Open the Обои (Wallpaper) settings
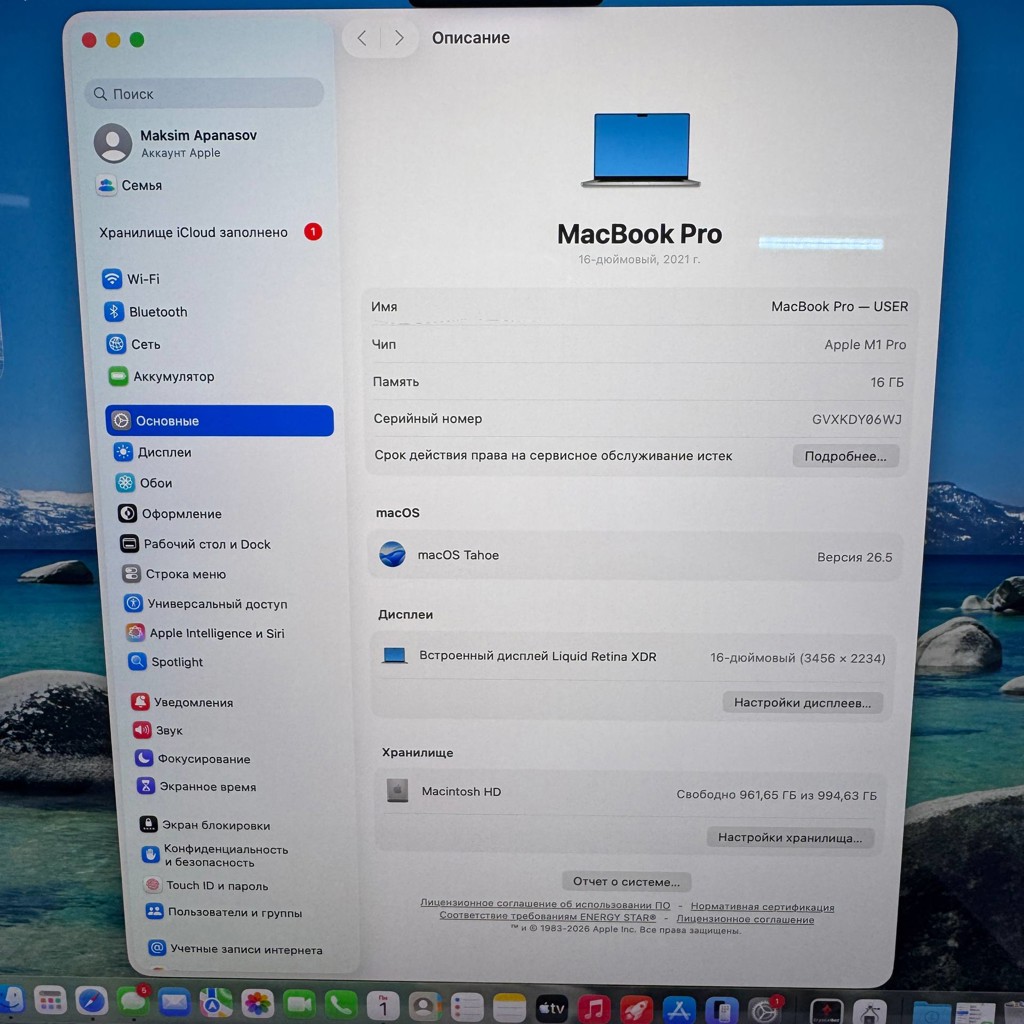 144,483
